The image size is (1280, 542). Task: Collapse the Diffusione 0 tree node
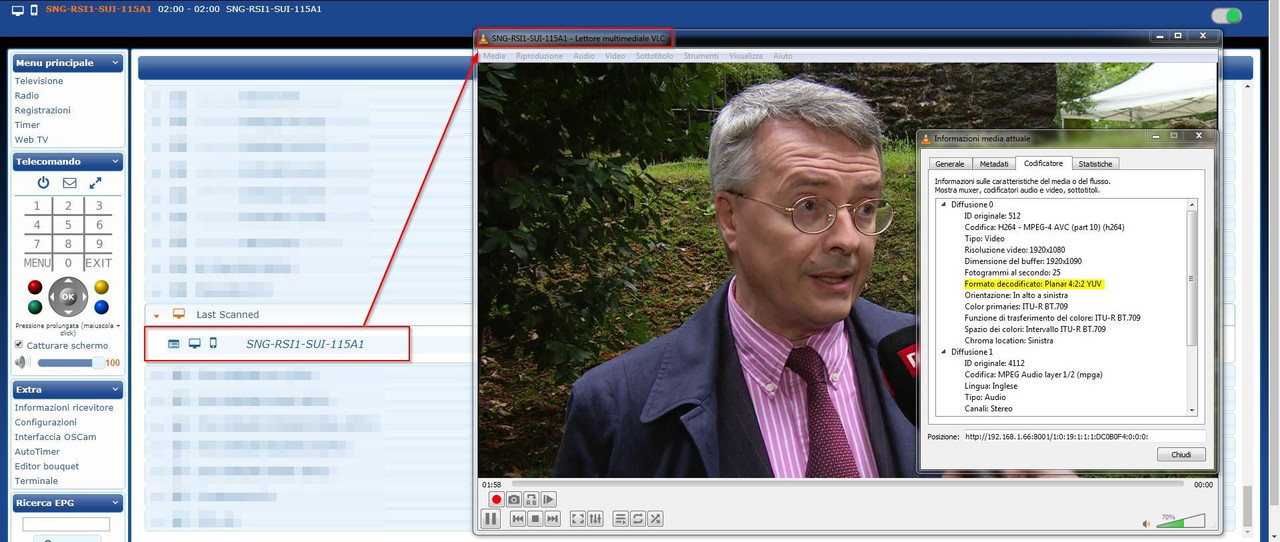coord(942,204)
